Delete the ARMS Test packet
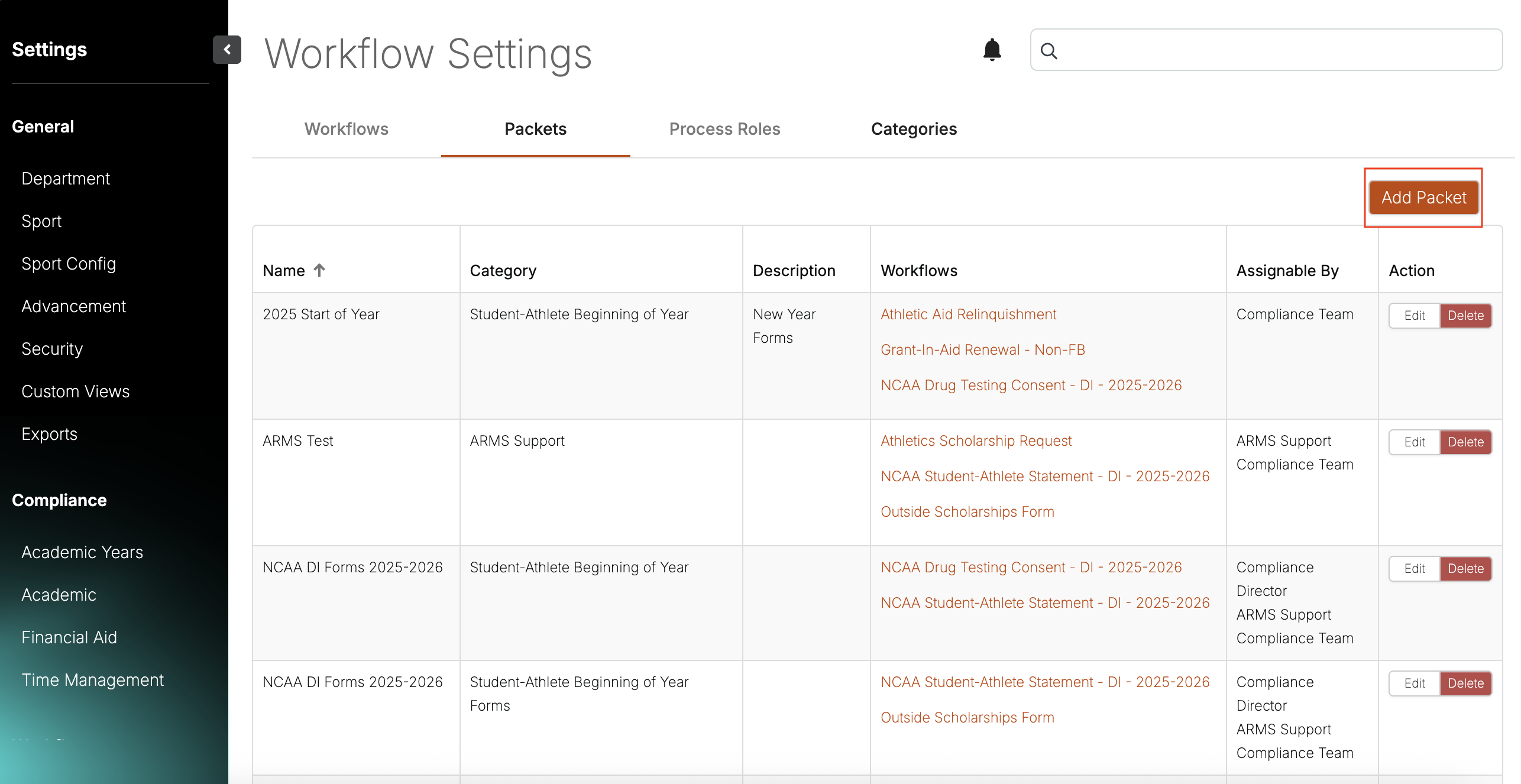 point(1465,442)
